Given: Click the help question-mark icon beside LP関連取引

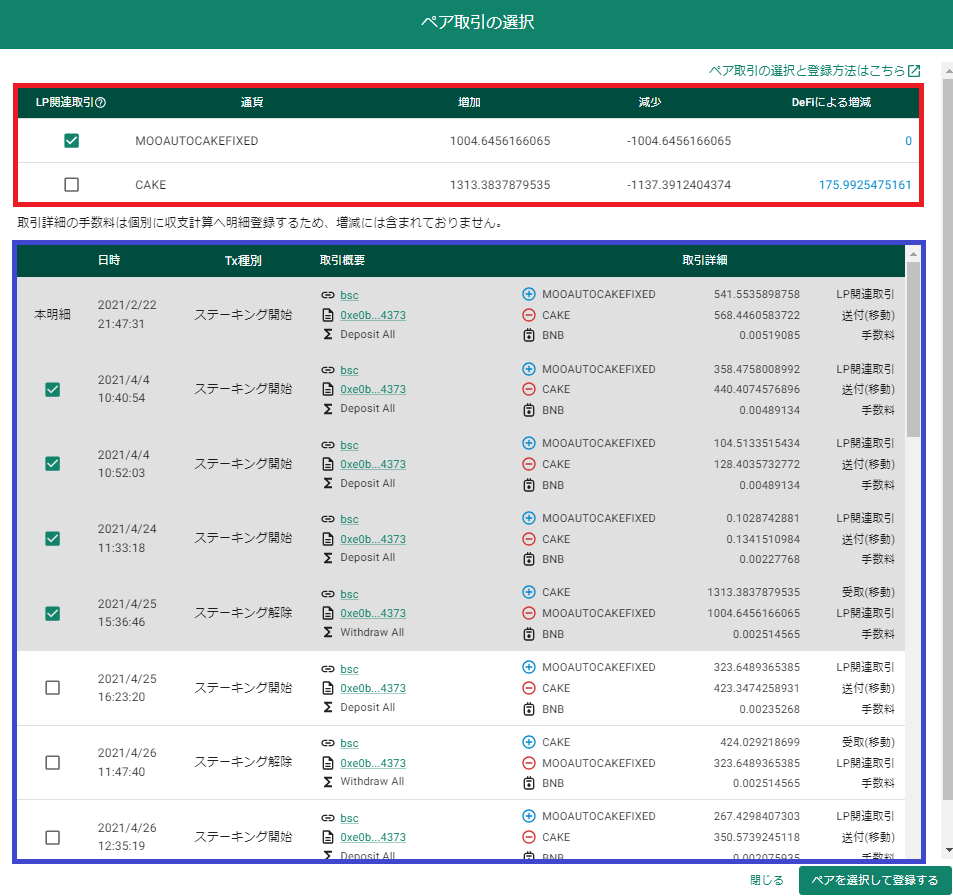Looking at the screenshot, I should [101, 103].
